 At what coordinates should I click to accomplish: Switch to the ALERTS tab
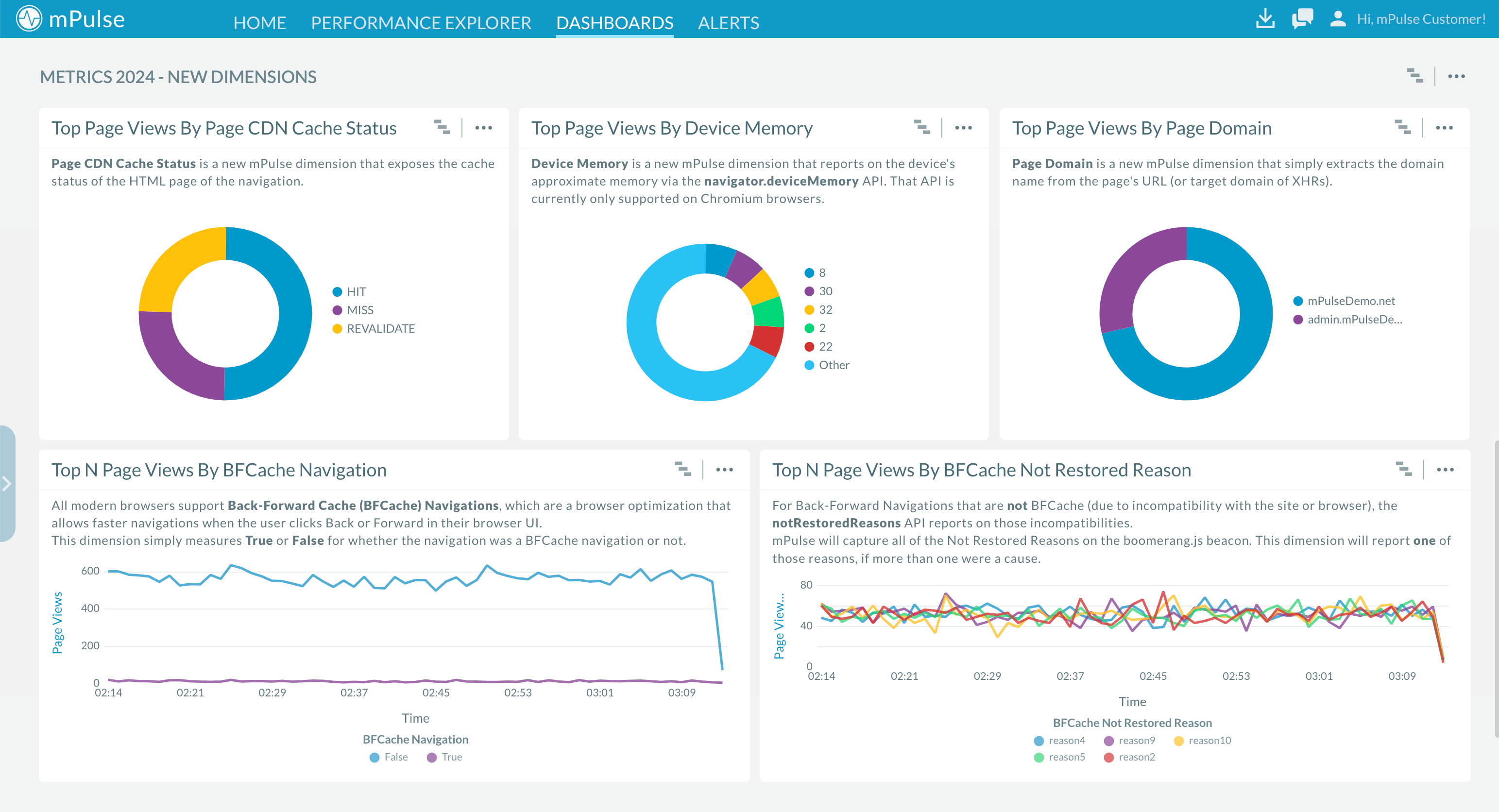point(729,23)
